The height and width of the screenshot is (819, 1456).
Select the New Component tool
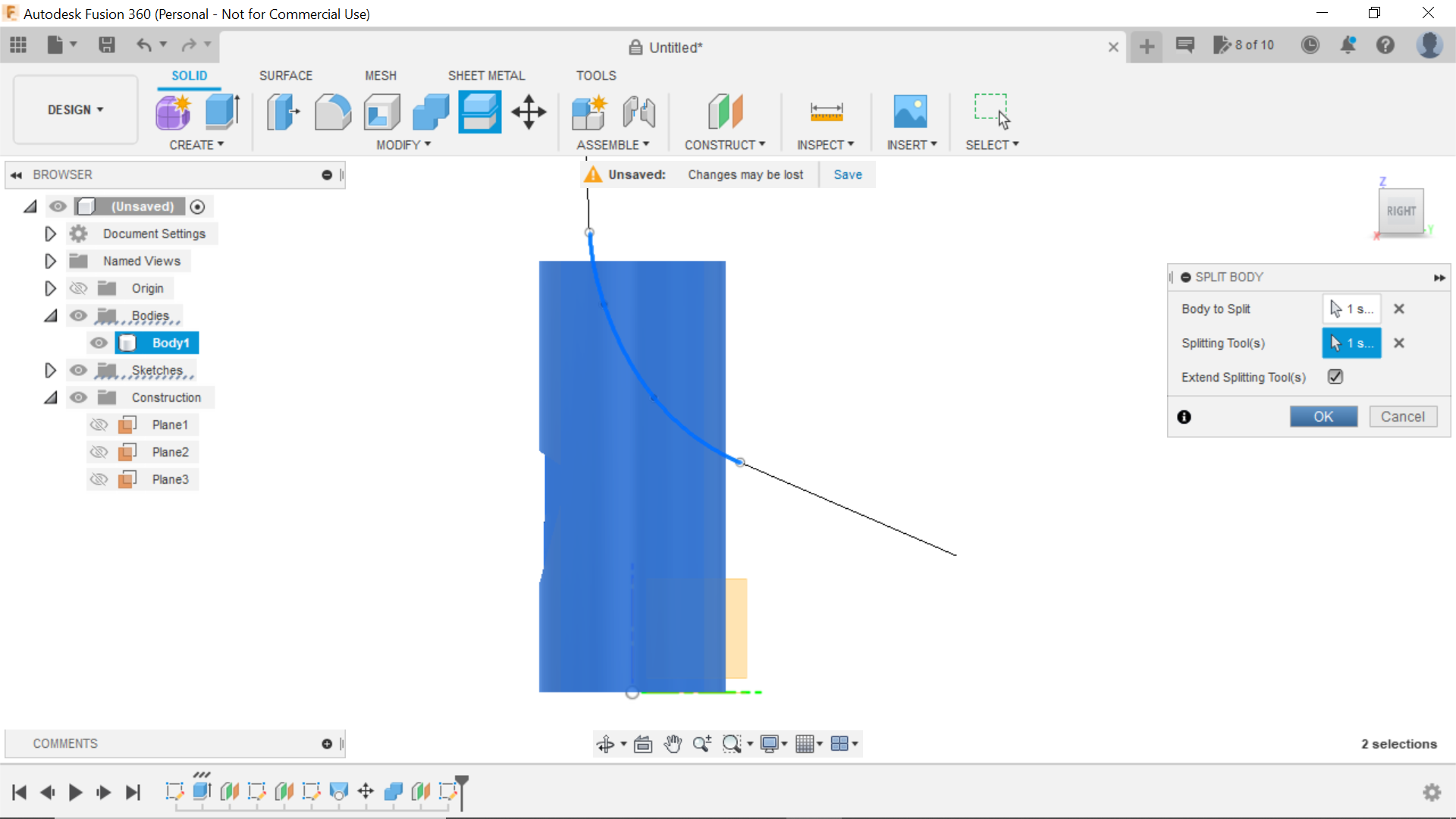click(589, 111)
